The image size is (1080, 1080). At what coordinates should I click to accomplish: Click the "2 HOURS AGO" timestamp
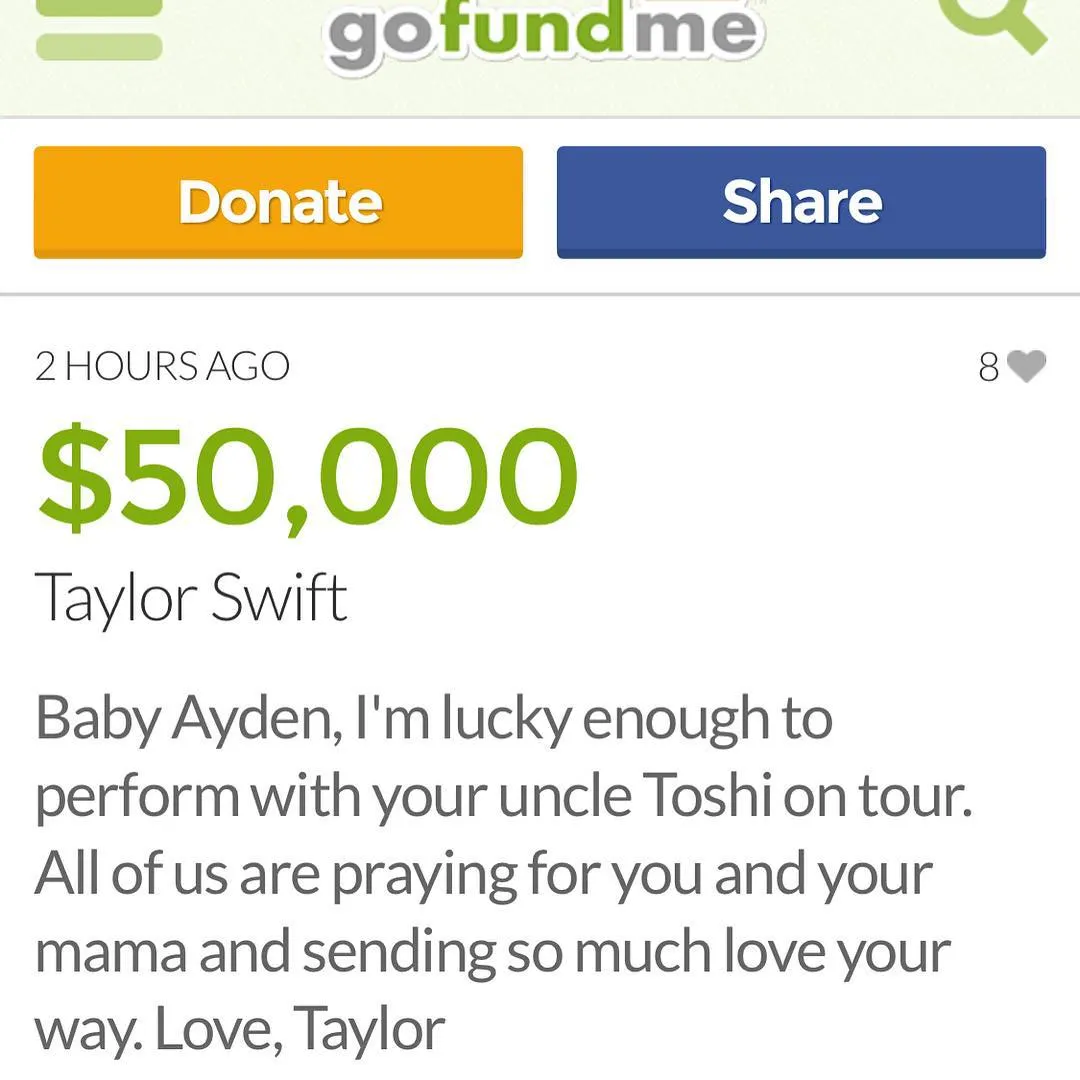point(162,367)
